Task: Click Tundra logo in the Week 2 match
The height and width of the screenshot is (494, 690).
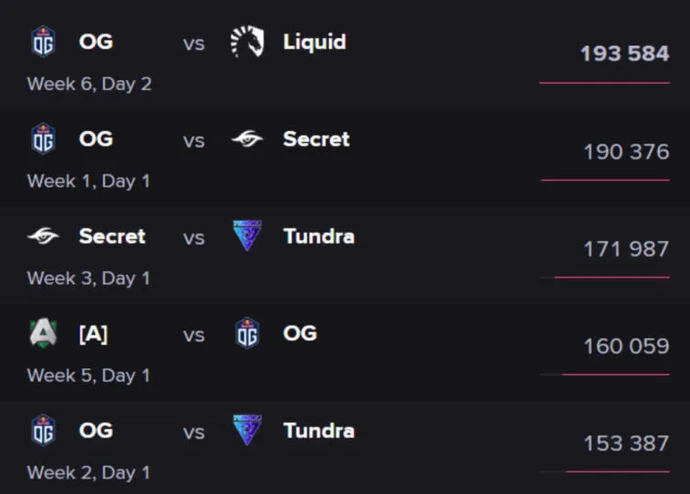Action: (247, 431)
